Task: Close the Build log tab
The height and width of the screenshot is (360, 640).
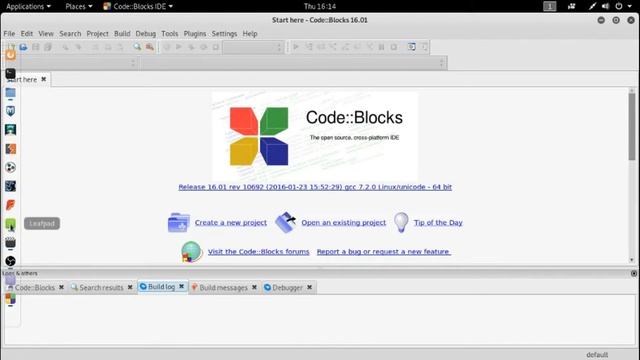Action: pos(182,287)
